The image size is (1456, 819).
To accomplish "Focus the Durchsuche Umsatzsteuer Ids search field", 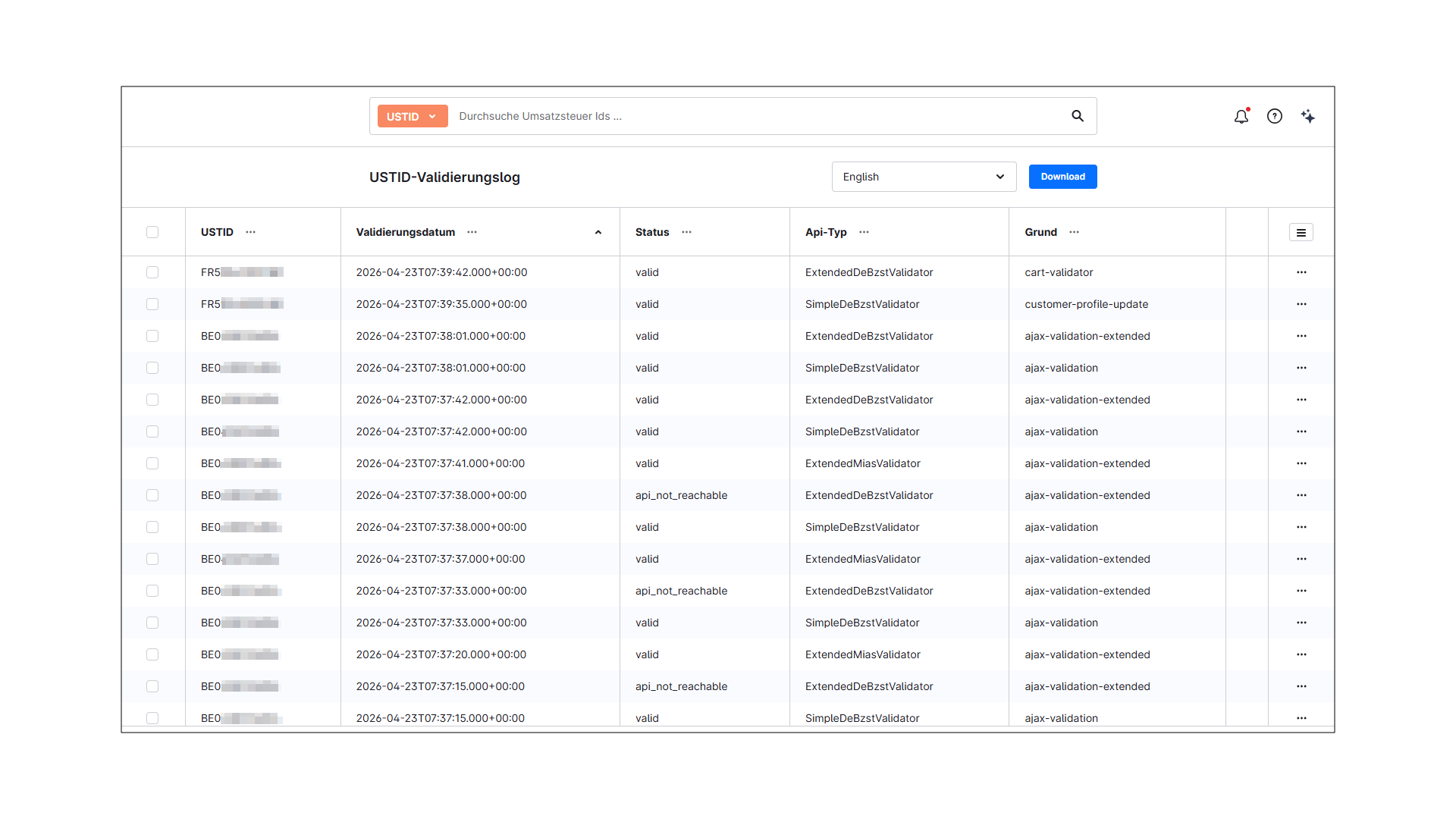I will click(758, 116).
